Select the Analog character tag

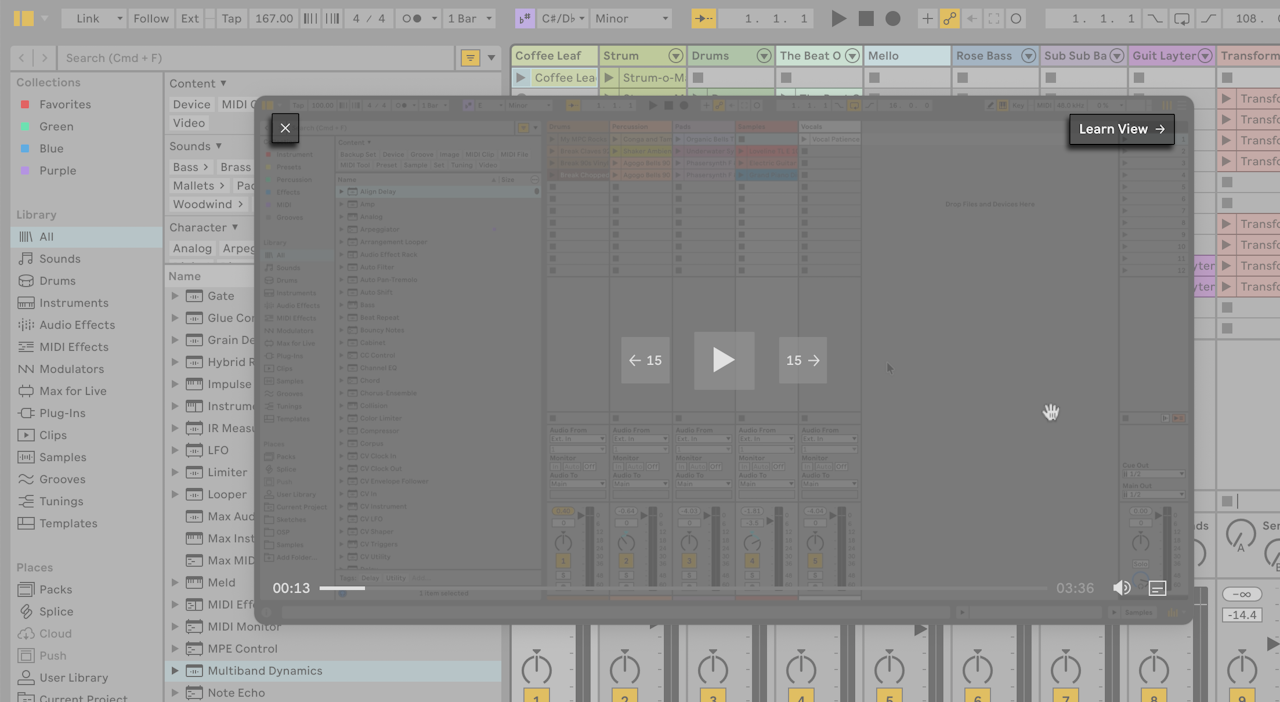click(192, 248)
